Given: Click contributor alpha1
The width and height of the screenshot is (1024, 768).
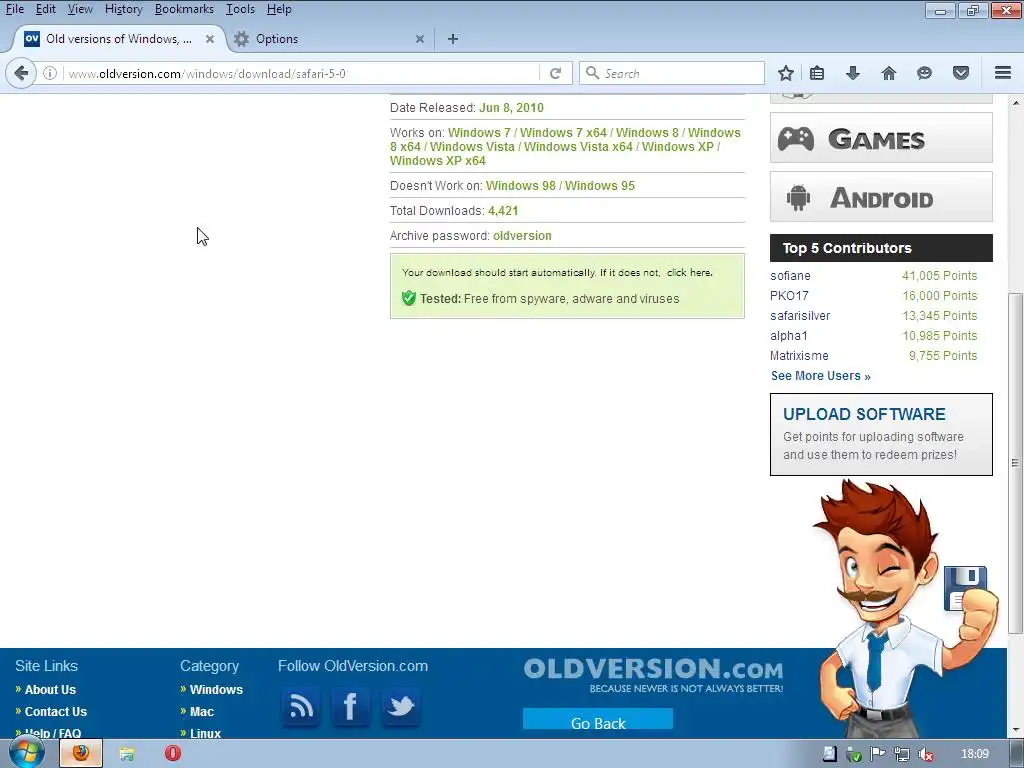Looking at the screenshot, I should pos(789,336).
